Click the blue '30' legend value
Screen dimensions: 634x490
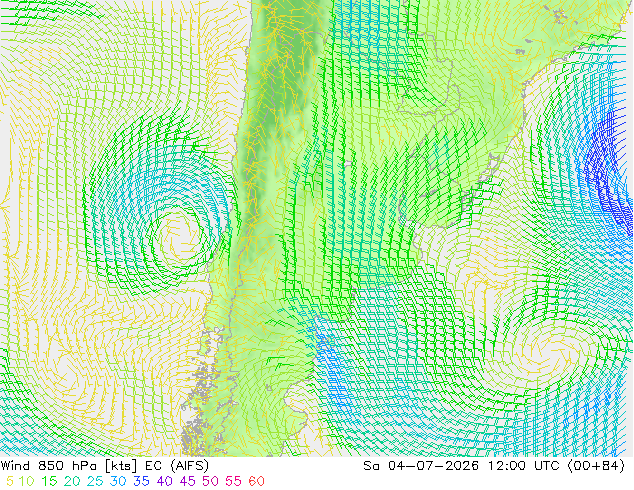point(118,481)
